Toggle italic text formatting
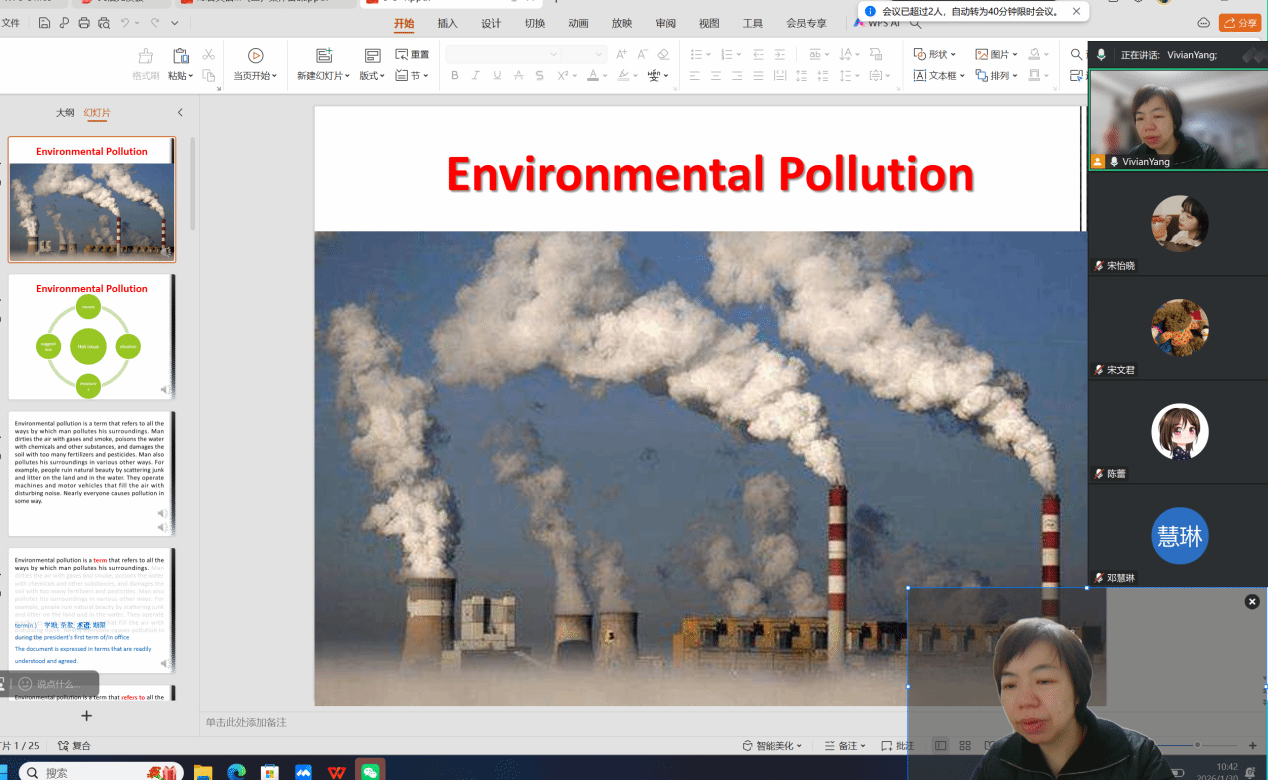 click(475, 75)
